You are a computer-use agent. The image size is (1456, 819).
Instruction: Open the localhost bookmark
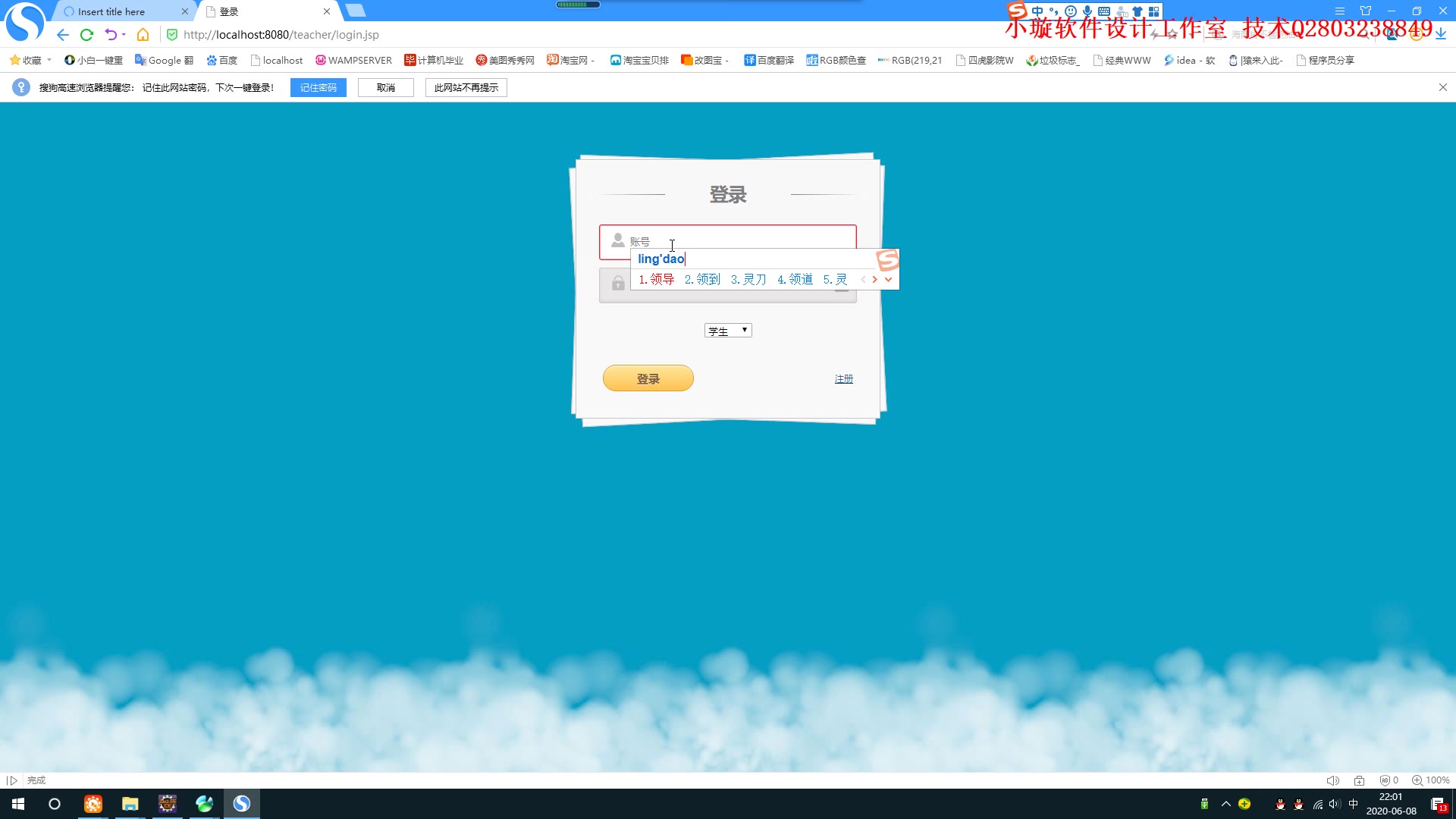coord(276,60)
